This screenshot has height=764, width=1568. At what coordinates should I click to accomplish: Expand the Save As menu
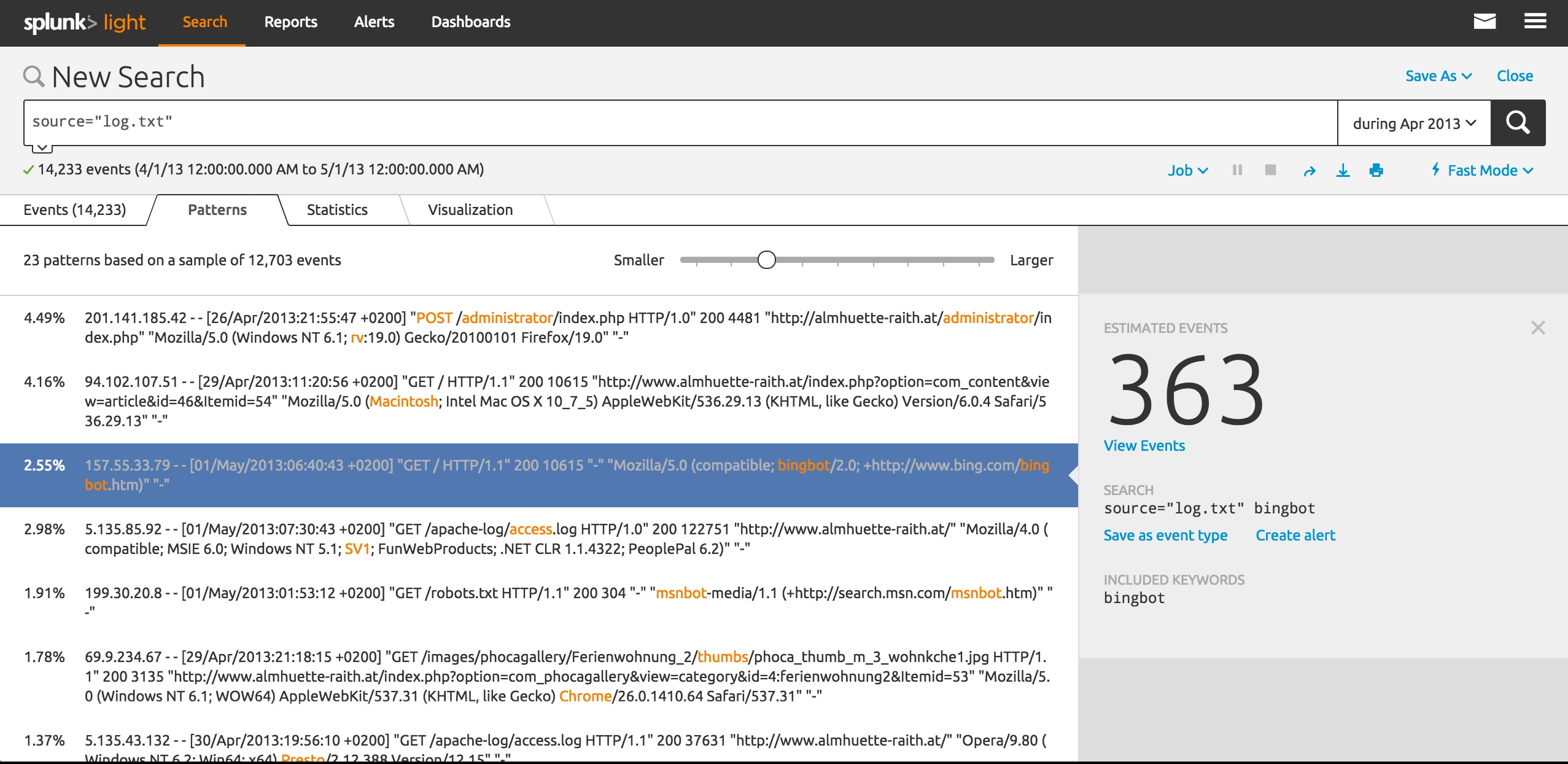pyautogui.click(x=1438, y=76)
